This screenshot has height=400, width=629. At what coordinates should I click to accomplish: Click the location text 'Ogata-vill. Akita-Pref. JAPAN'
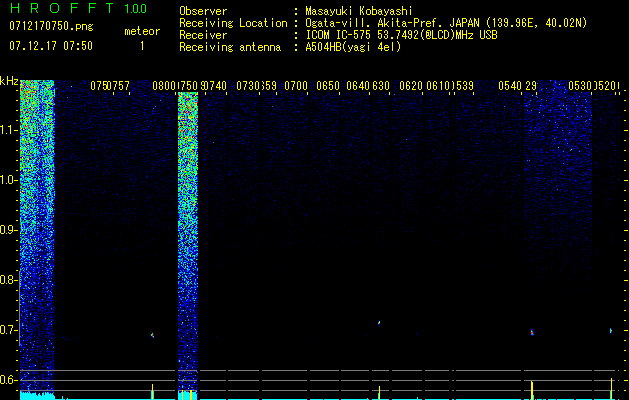pos(392,23)
